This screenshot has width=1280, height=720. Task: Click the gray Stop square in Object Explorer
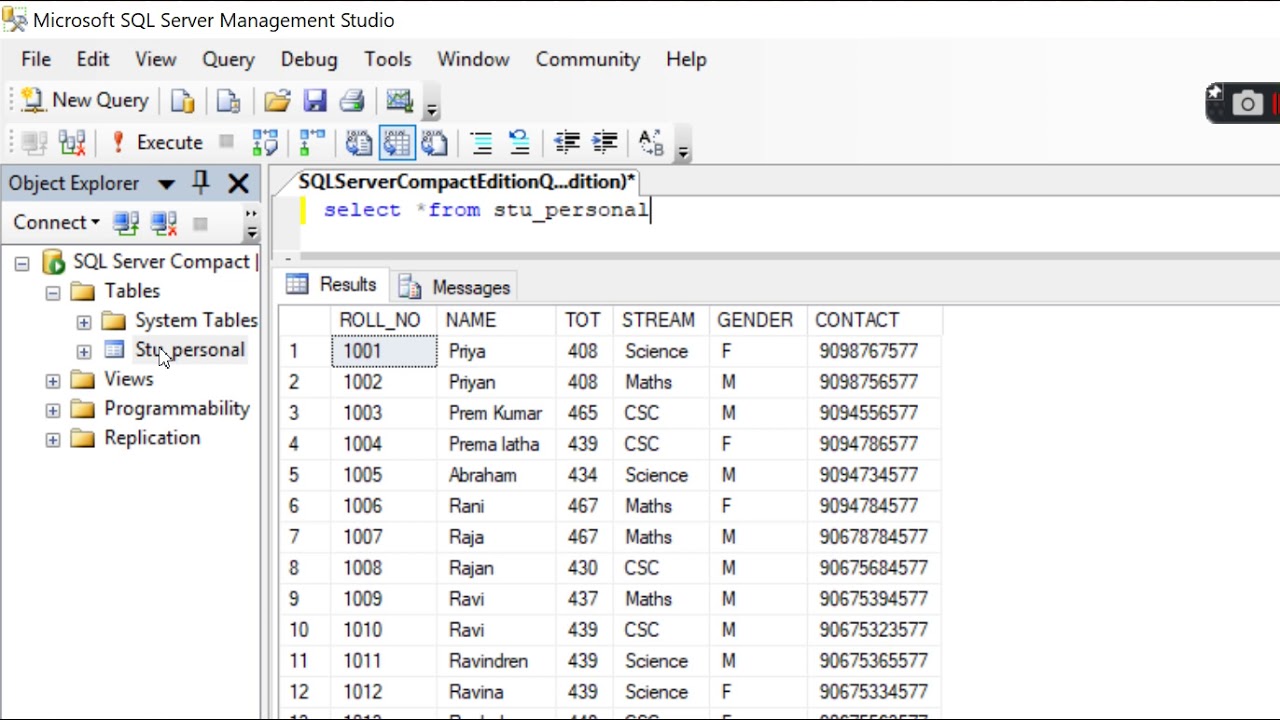(x=200, y=223)
